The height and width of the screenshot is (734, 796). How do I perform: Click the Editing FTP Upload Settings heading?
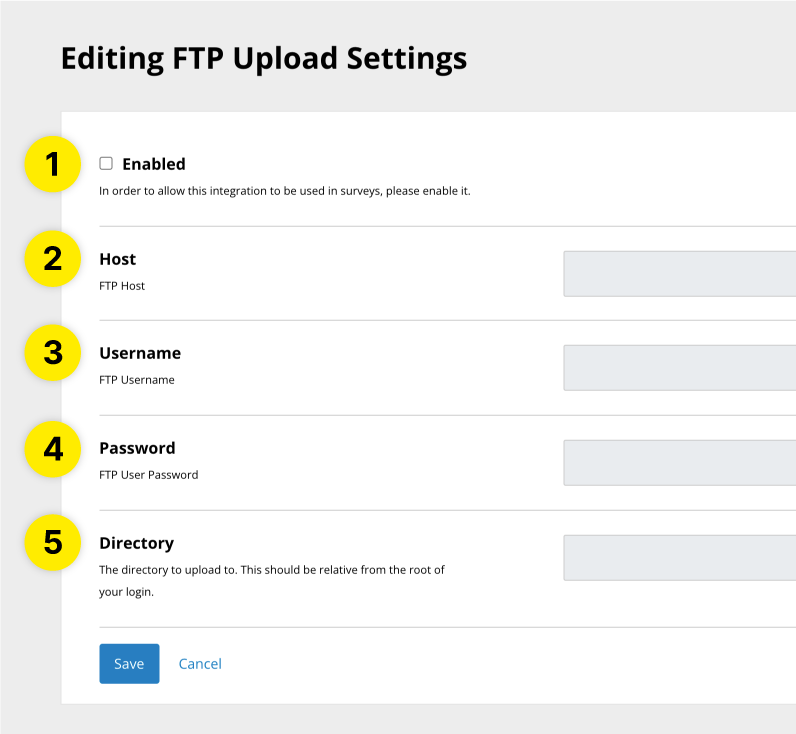click(264, 58)
